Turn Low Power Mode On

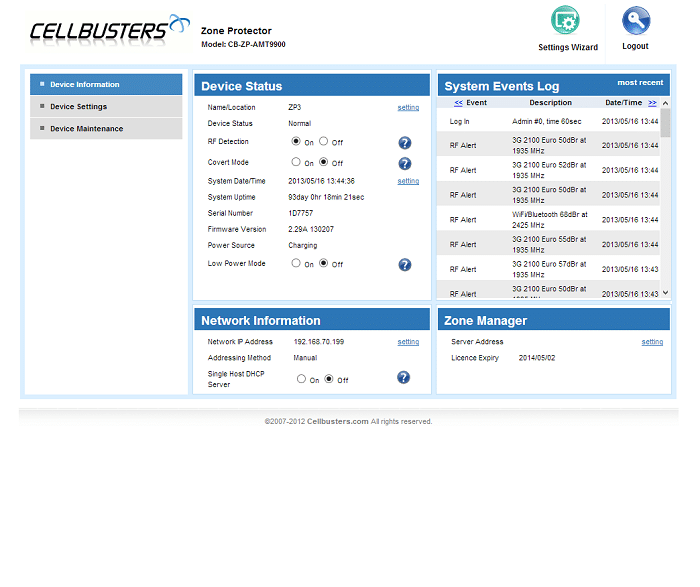pyautogui.click(x=296, y=263)
